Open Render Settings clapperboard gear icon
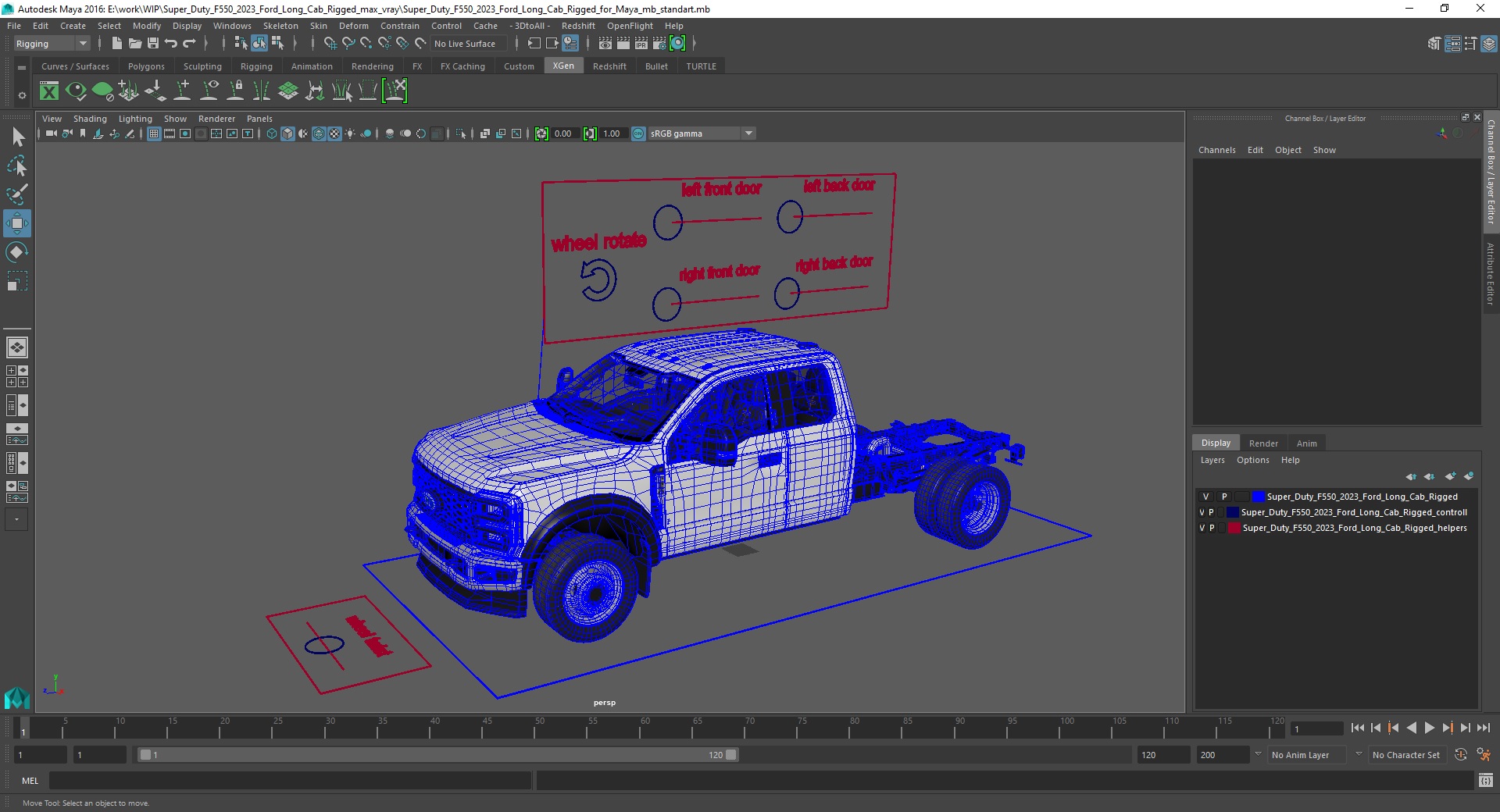The image size is (1500, 812). coord(659,44)
